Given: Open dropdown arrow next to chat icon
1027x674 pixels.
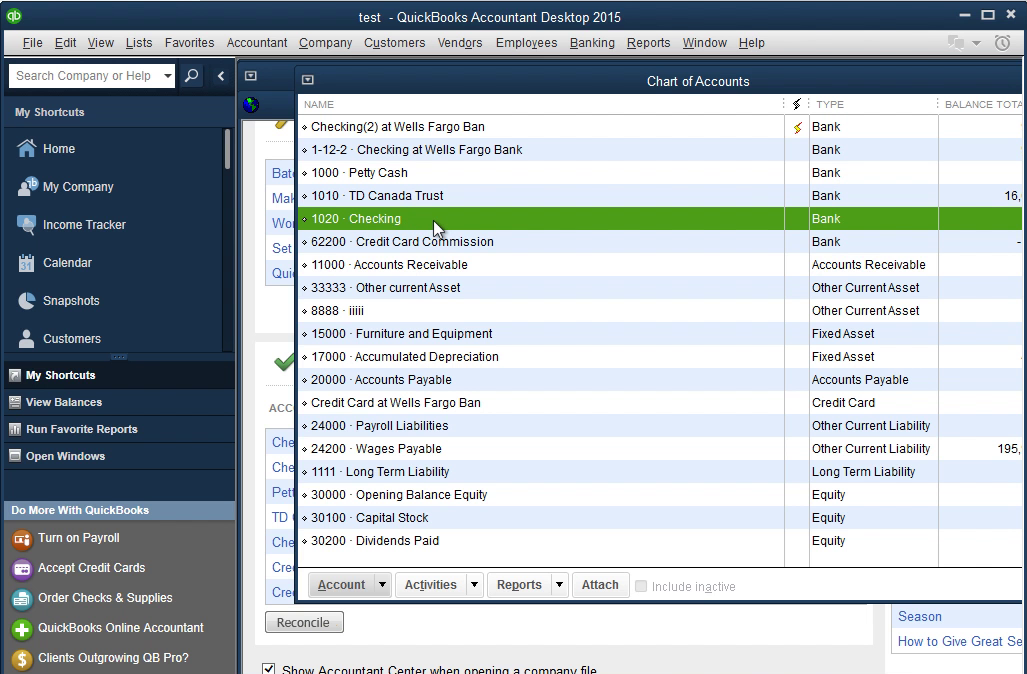Looking at the screenshot, I should click(x=976, y=43).
